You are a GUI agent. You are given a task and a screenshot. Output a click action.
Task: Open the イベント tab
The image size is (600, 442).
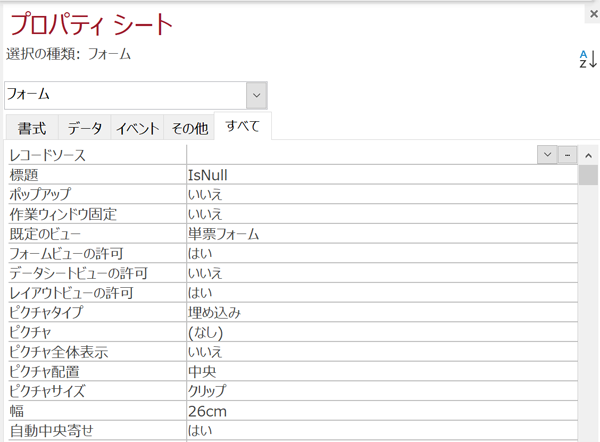pos(137,128)
